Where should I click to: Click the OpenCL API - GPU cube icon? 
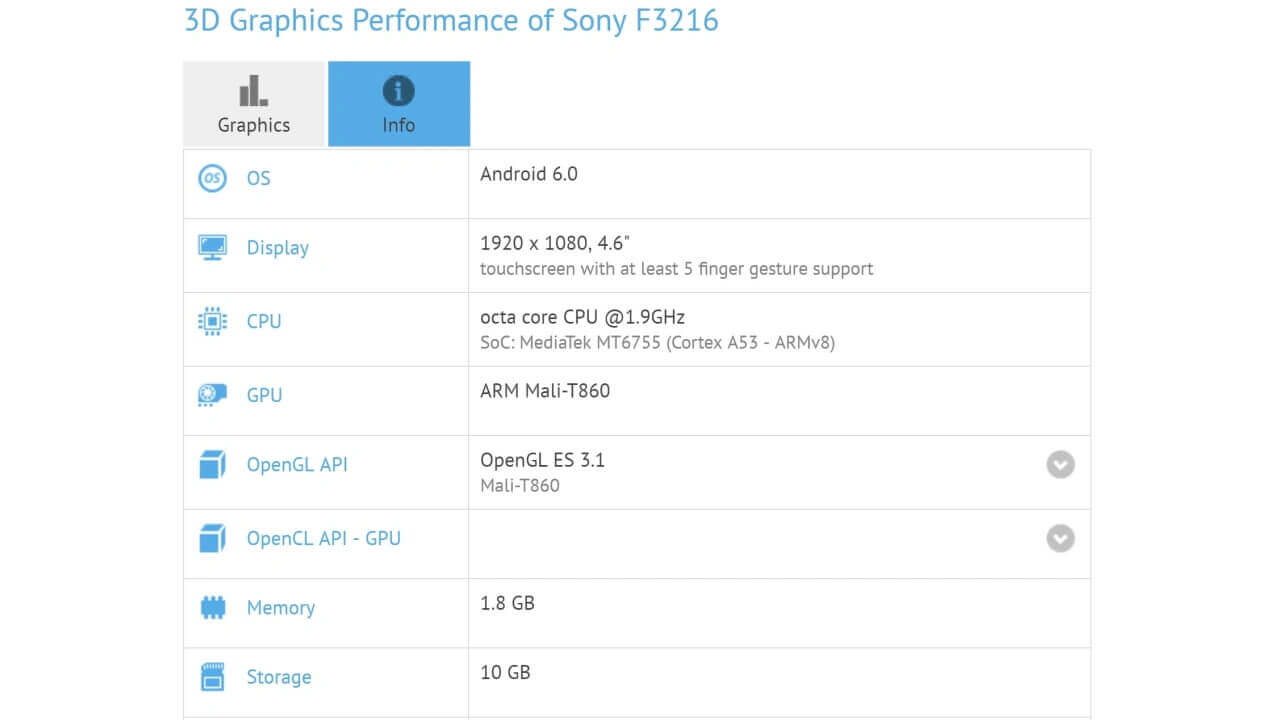tap(211, 538)
